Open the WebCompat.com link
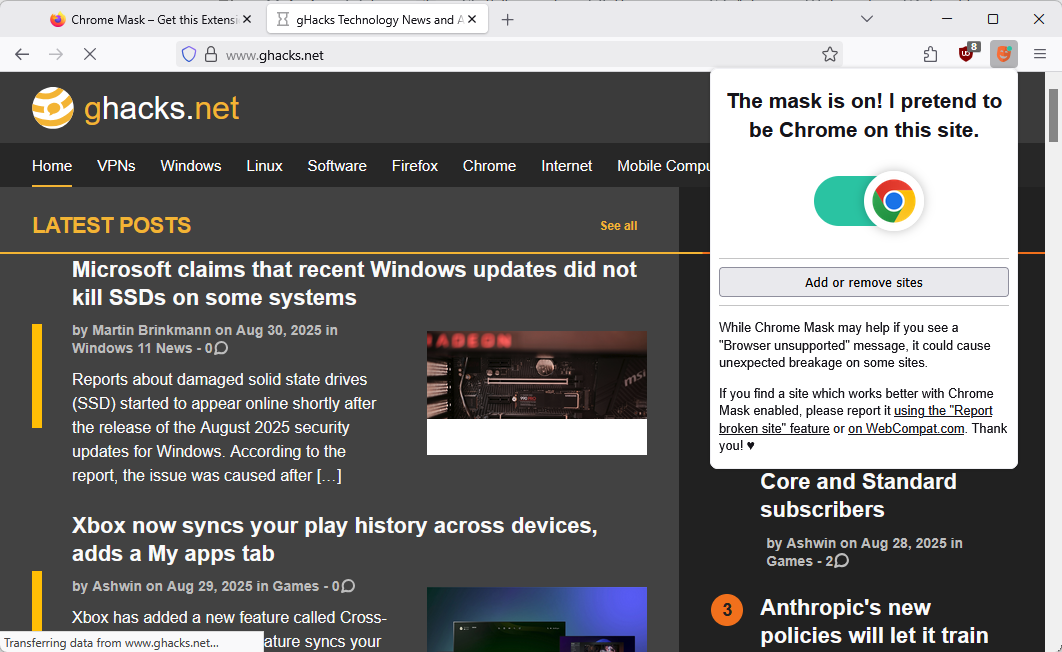The width and height of the screenshot is (1062, 652). [906, 429]
